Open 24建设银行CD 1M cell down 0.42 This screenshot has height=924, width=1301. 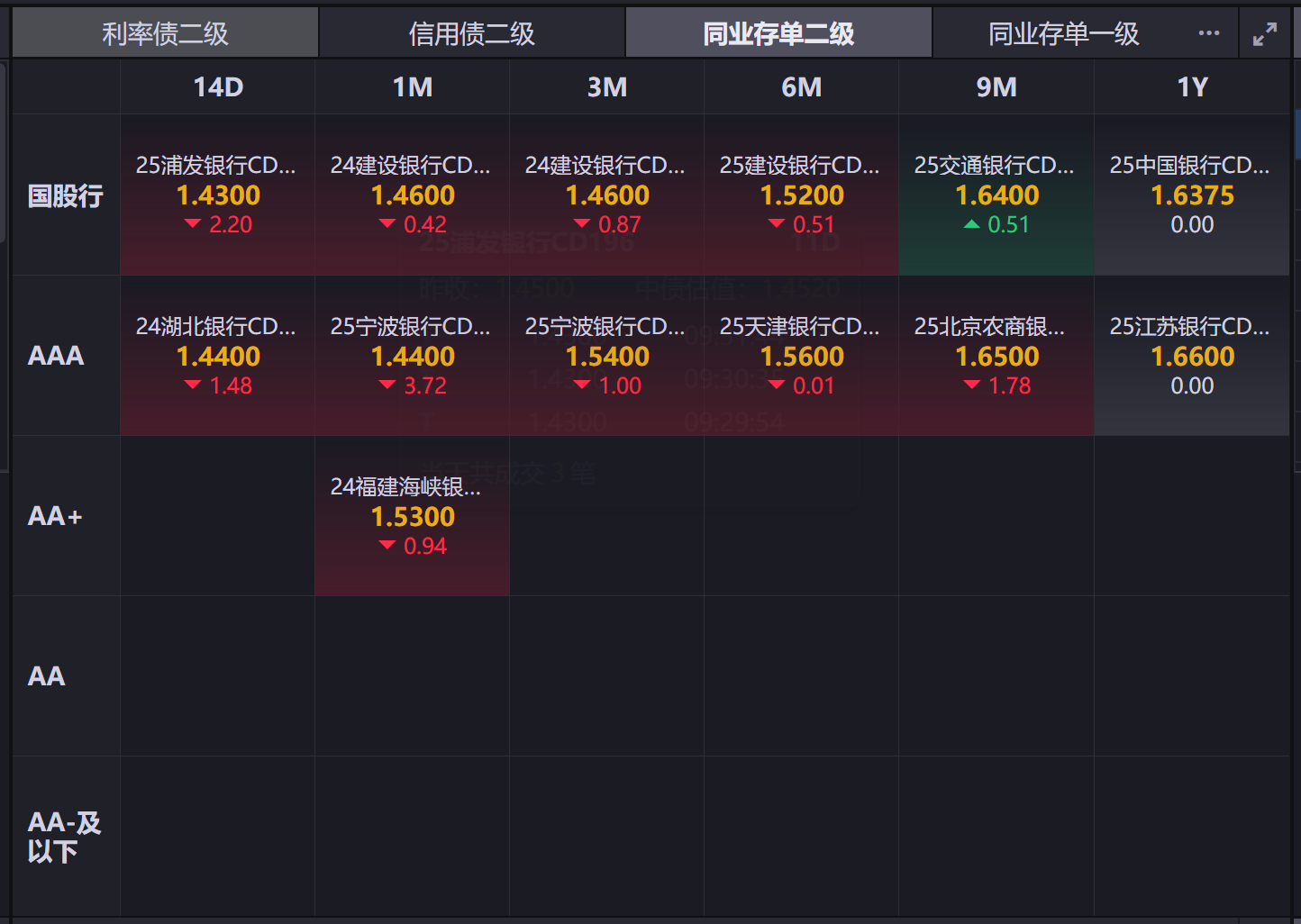point(412,195)
